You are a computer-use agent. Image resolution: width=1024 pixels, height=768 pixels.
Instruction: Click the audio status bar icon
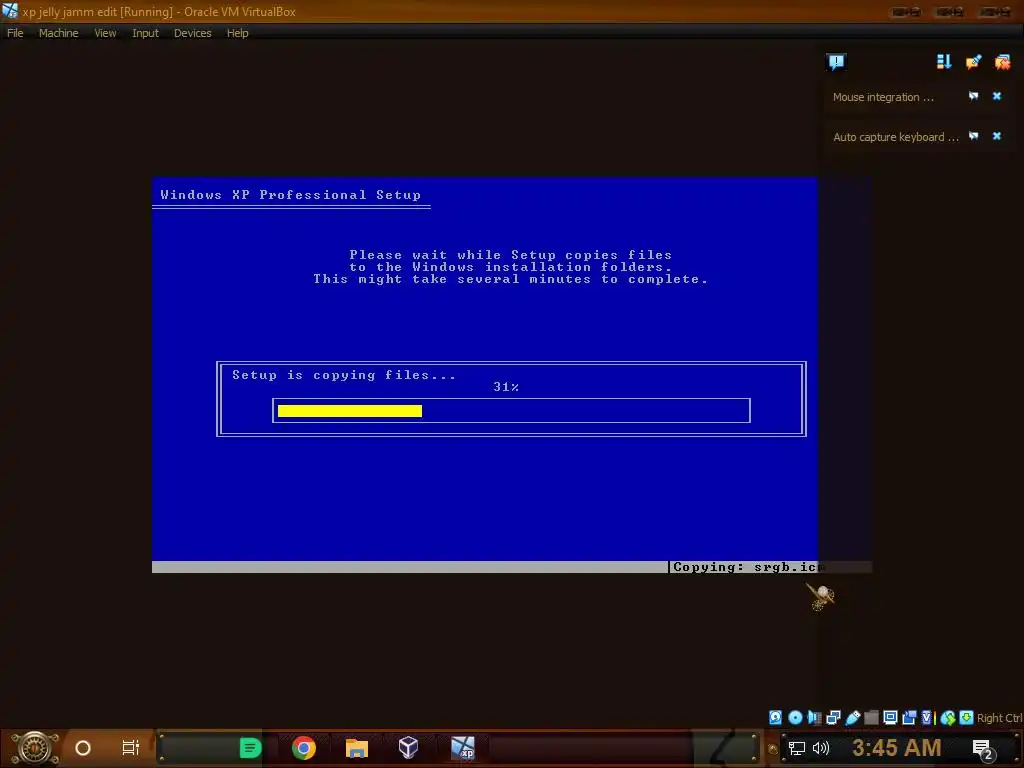click(814, 718)
